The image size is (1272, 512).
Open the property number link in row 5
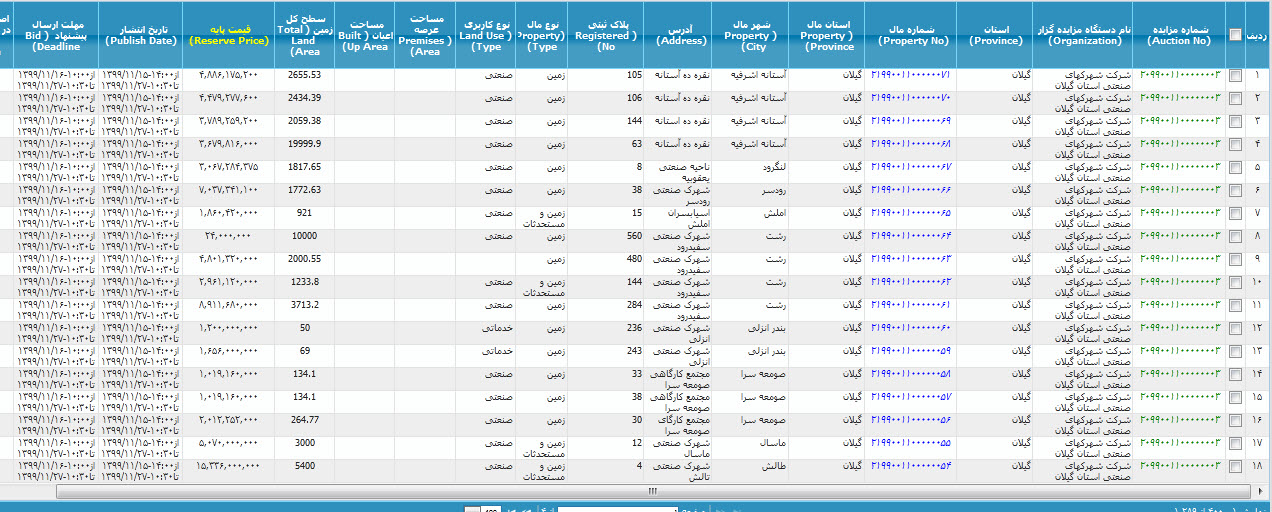click(910, 167)
